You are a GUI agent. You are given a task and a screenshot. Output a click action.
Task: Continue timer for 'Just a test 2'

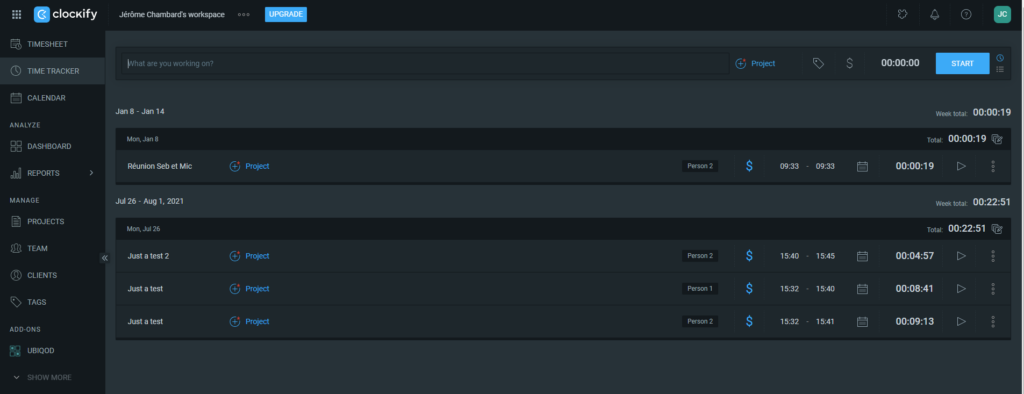point(961,256)
